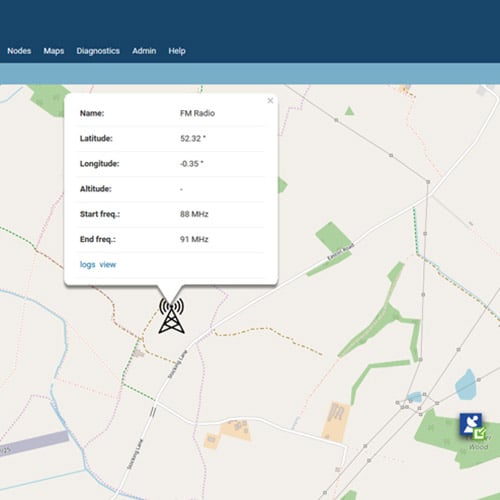
Task: Click the grey runway strip on map
Action: 34,442
